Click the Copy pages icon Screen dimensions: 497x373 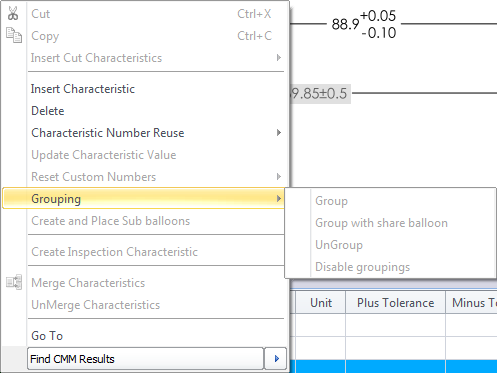tap(14, 35)
